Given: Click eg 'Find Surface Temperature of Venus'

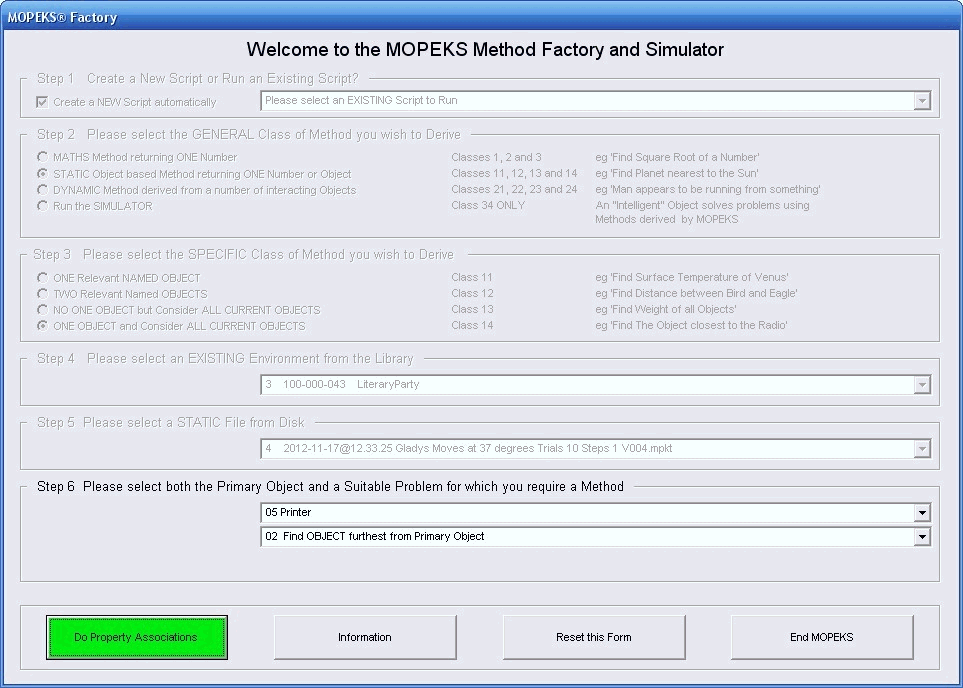Looking at the screenshot, I should pos(692,277).
